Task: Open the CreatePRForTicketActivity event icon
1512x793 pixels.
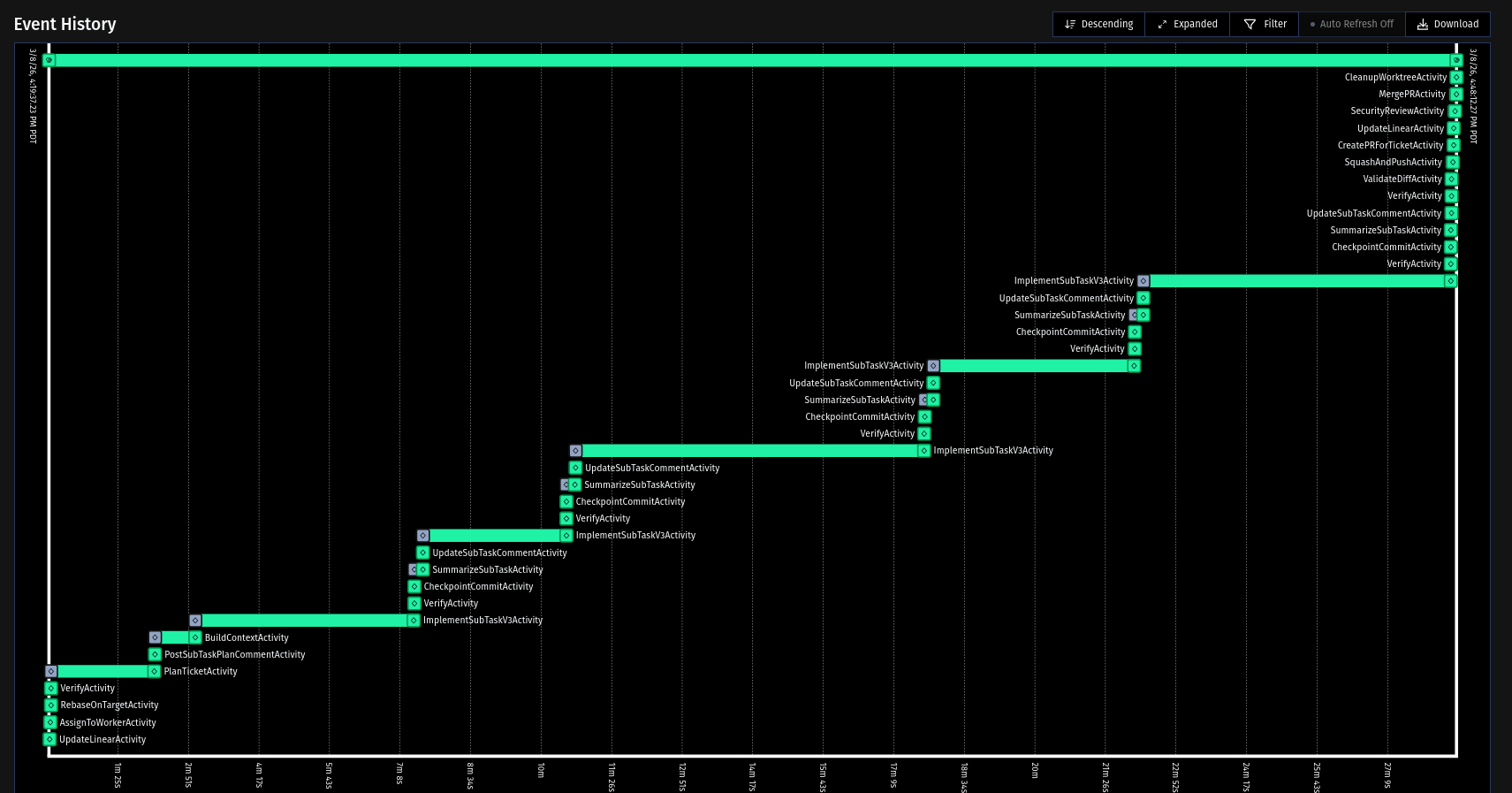Action: 1454,146
